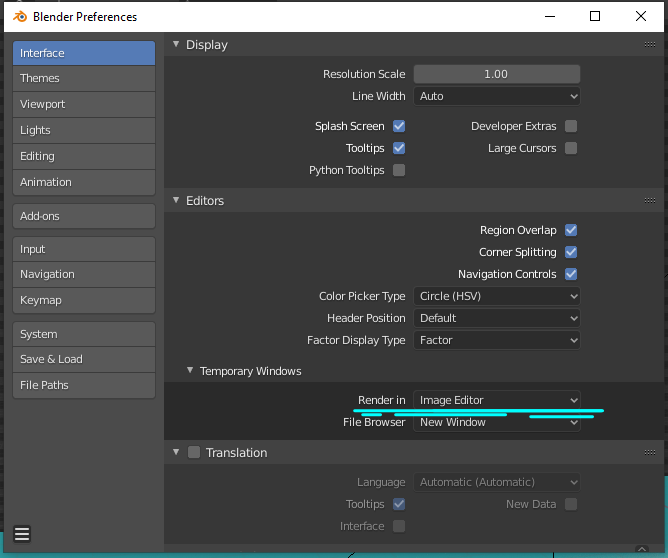Click Translation panel drag grip dots
668x558 pixels.
tap(650, 452)
